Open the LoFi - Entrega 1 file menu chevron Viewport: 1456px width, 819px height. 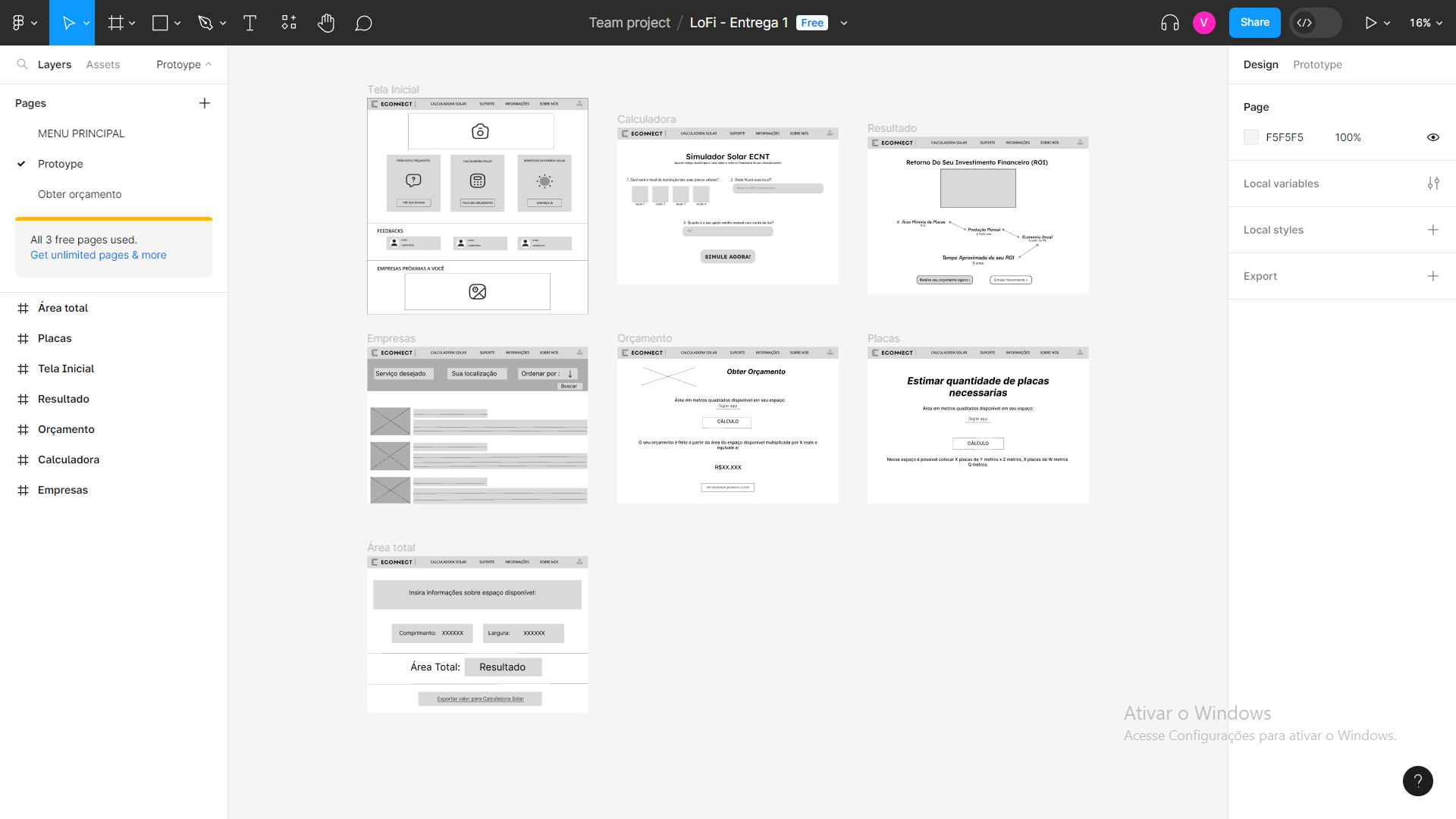click(x=844, y=23)
